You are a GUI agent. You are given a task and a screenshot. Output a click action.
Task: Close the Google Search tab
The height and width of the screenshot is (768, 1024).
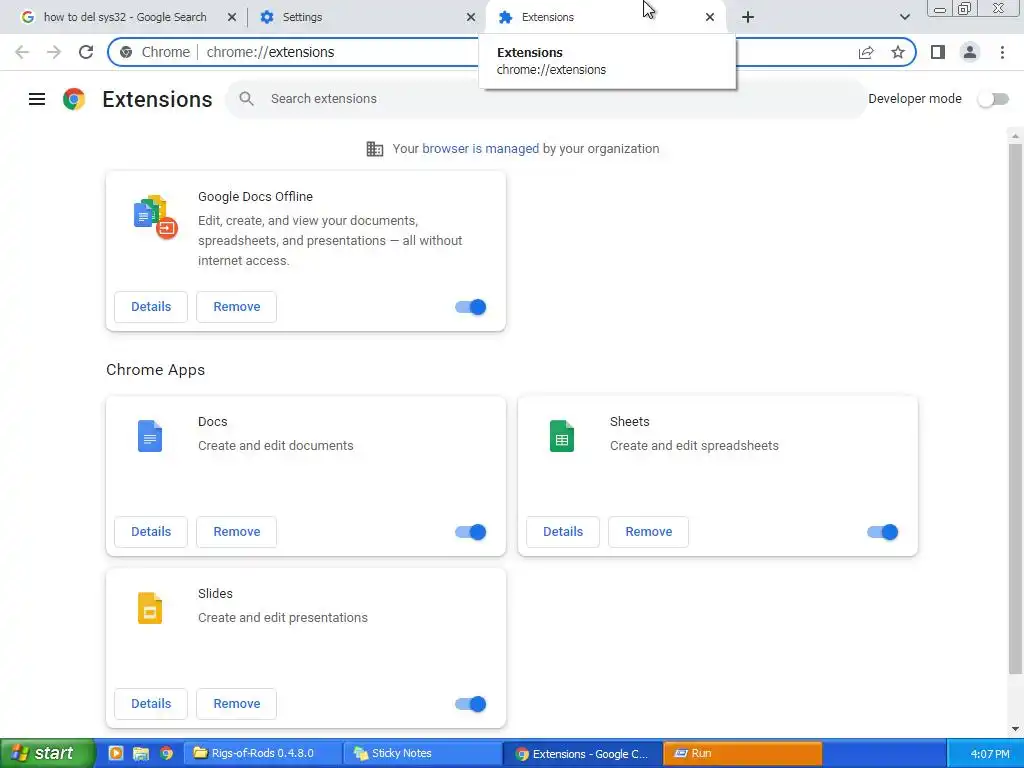(x=232, y=17)
